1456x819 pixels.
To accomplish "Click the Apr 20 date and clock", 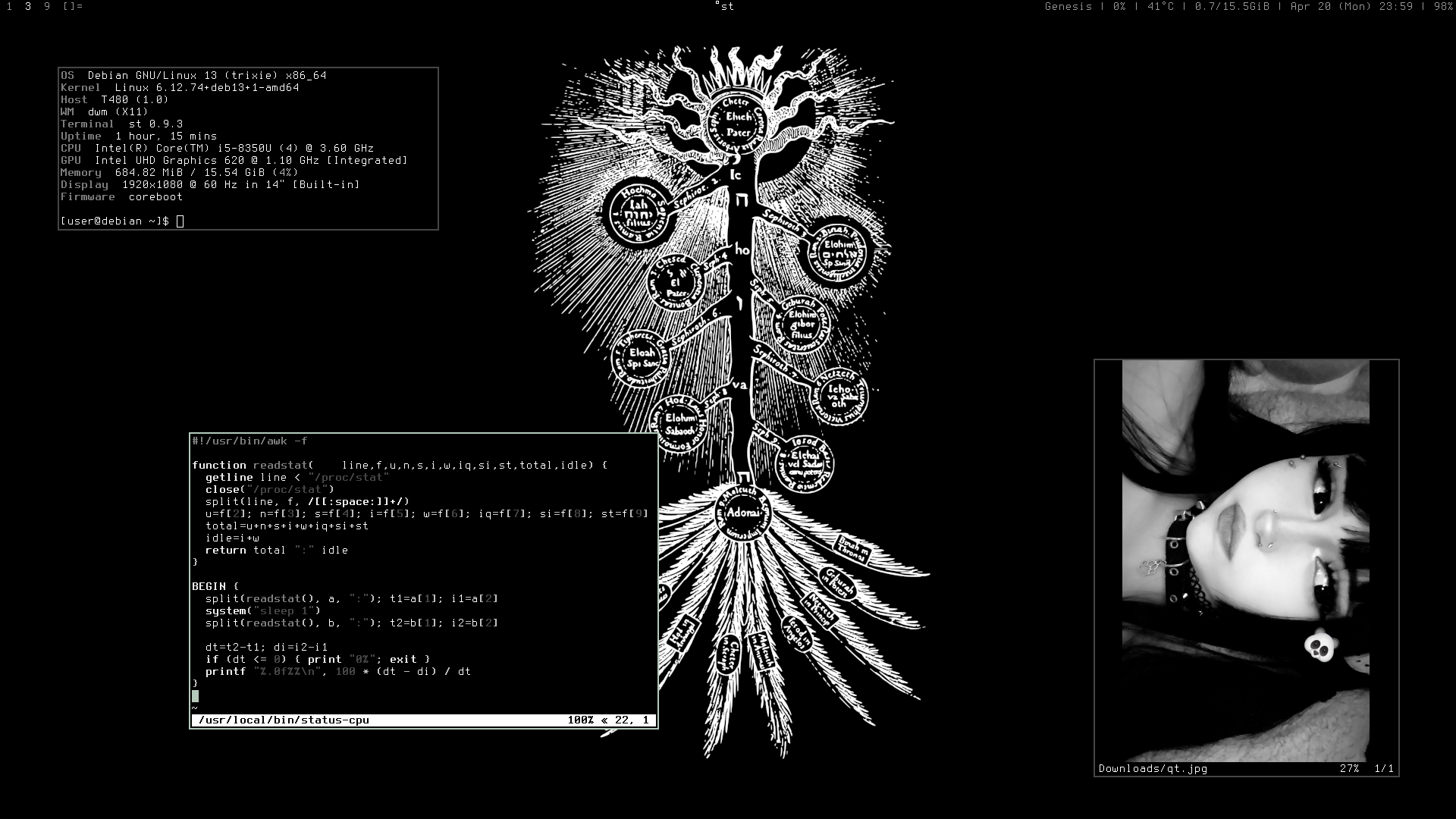I will tap(1351, 7).
